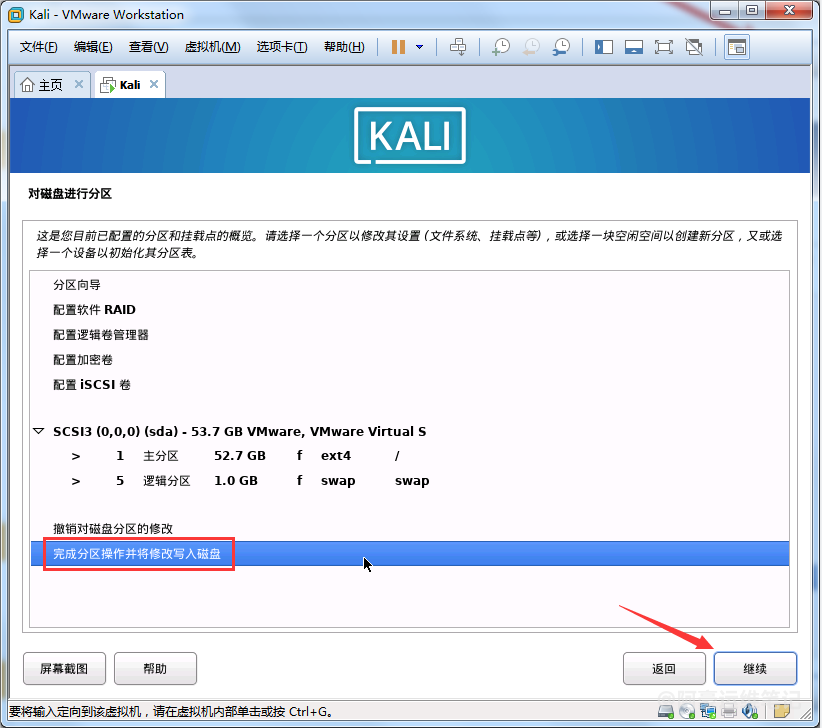Open the 虚拟机 menu
This screenshot has width=822, height=728.
212,47
